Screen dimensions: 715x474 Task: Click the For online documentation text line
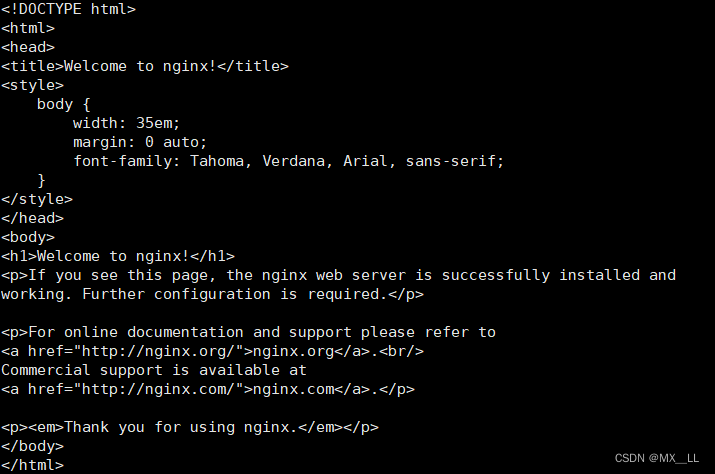[x=248, y=332]
